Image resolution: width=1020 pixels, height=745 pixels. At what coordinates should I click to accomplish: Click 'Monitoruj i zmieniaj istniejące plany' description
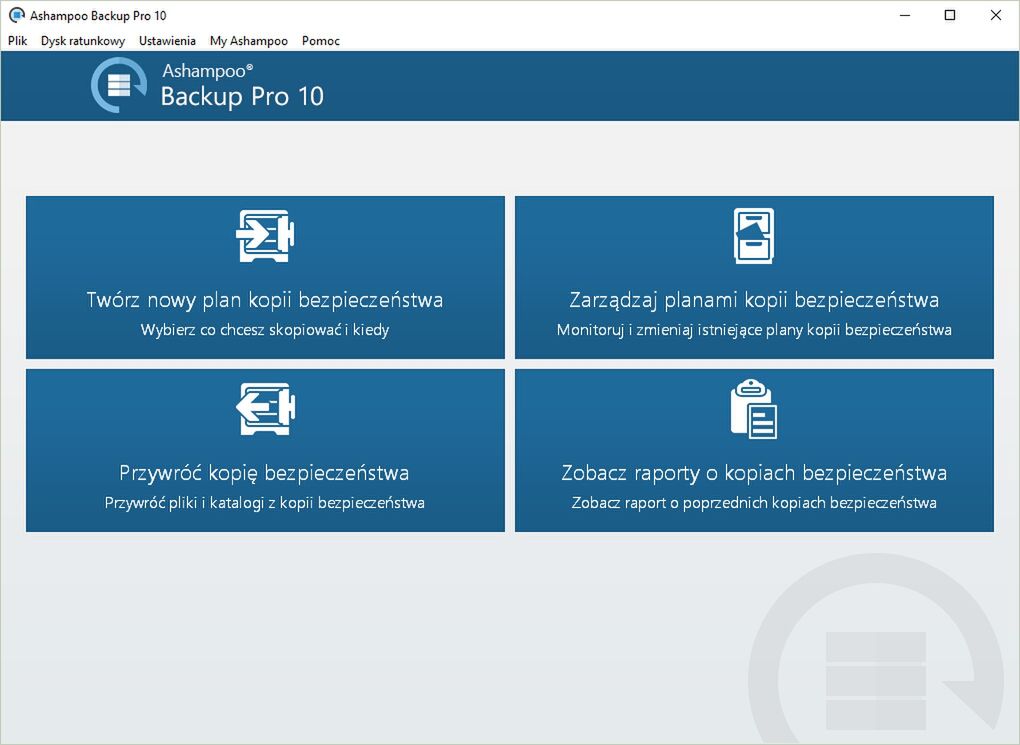[754, 330]
